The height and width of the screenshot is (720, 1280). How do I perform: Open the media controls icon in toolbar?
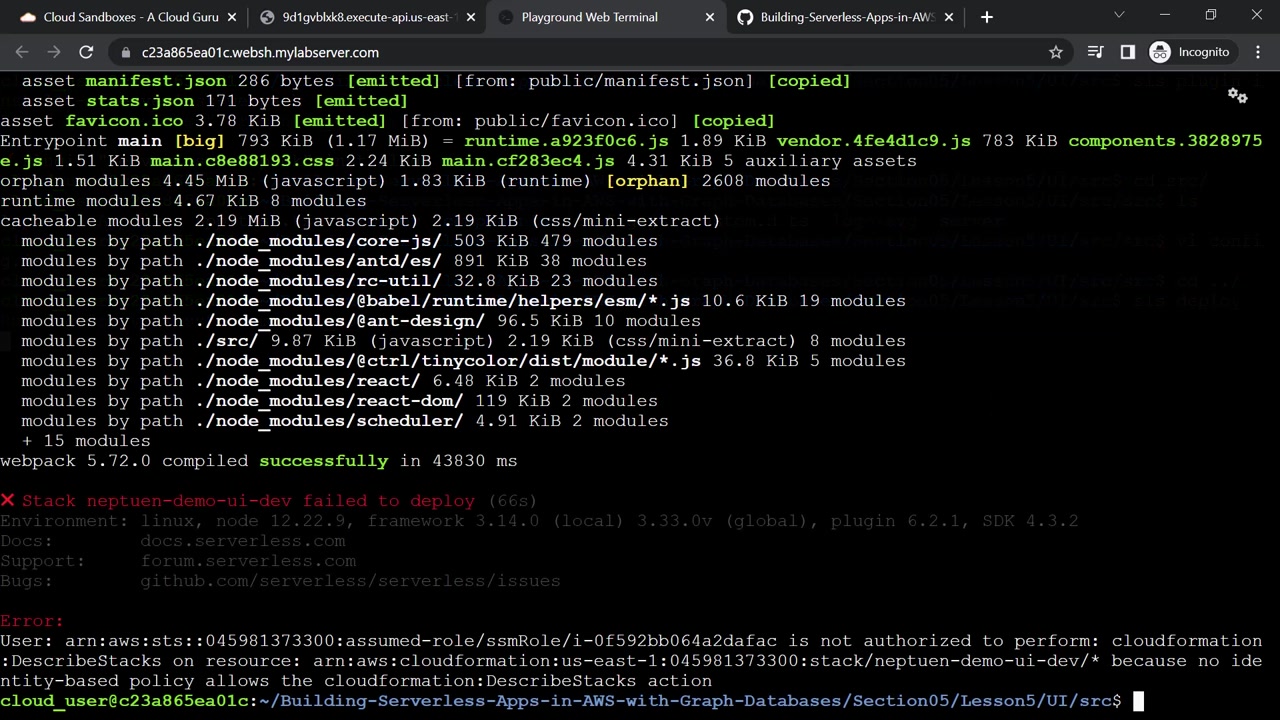[1095, 52]
